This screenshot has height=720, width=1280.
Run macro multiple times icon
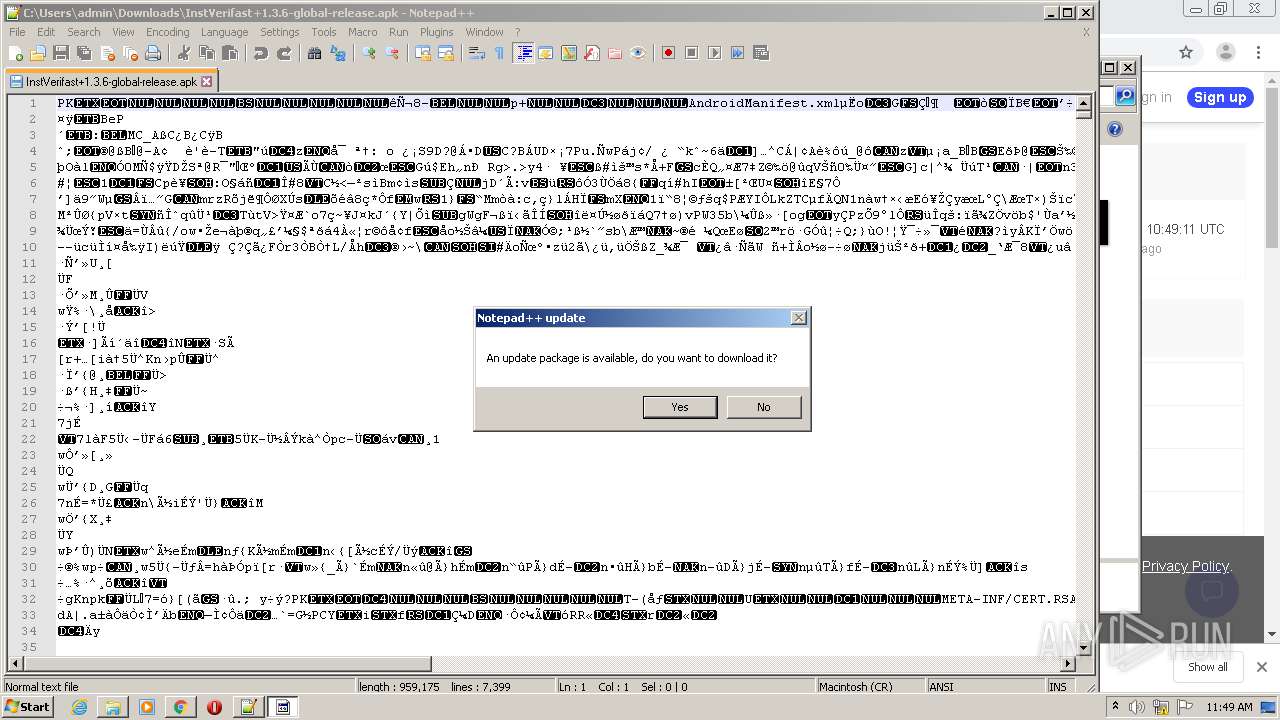[738, 53]
